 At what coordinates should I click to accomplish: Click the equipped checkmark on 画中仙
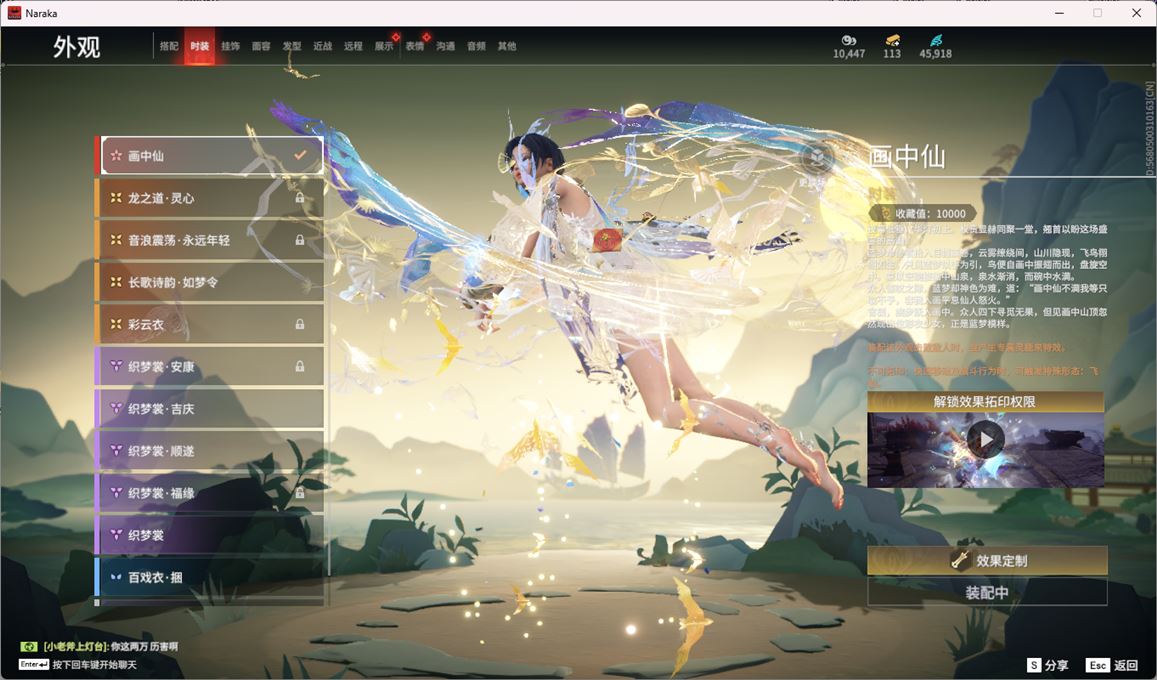pyautogui.click(x=300, y=156)
